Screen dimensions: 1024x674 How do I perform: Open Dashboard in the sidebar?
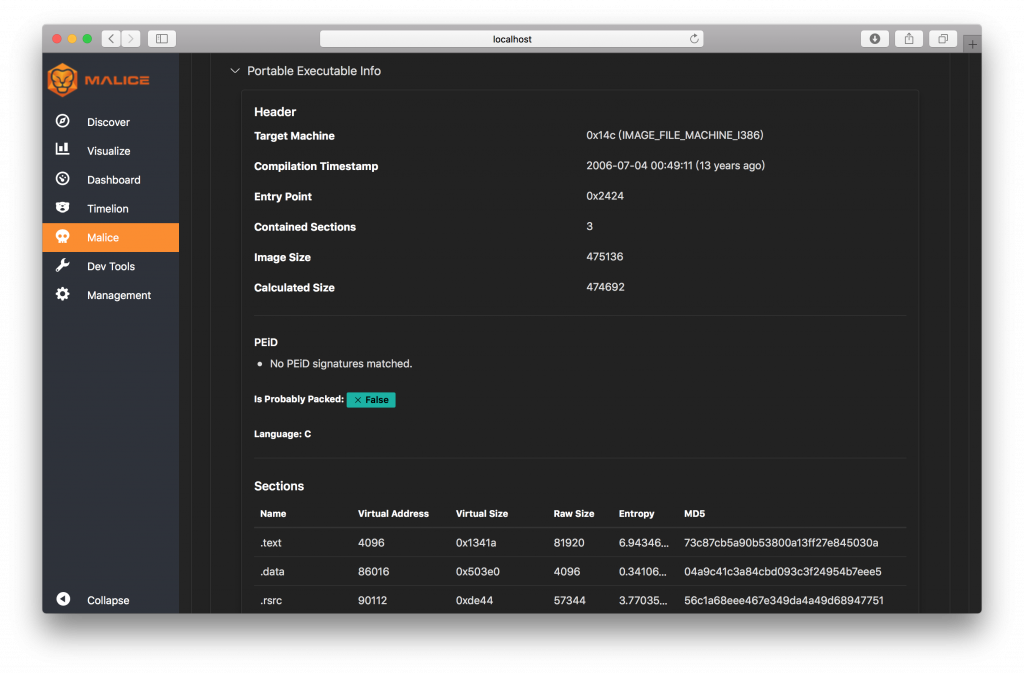[114, 180]
